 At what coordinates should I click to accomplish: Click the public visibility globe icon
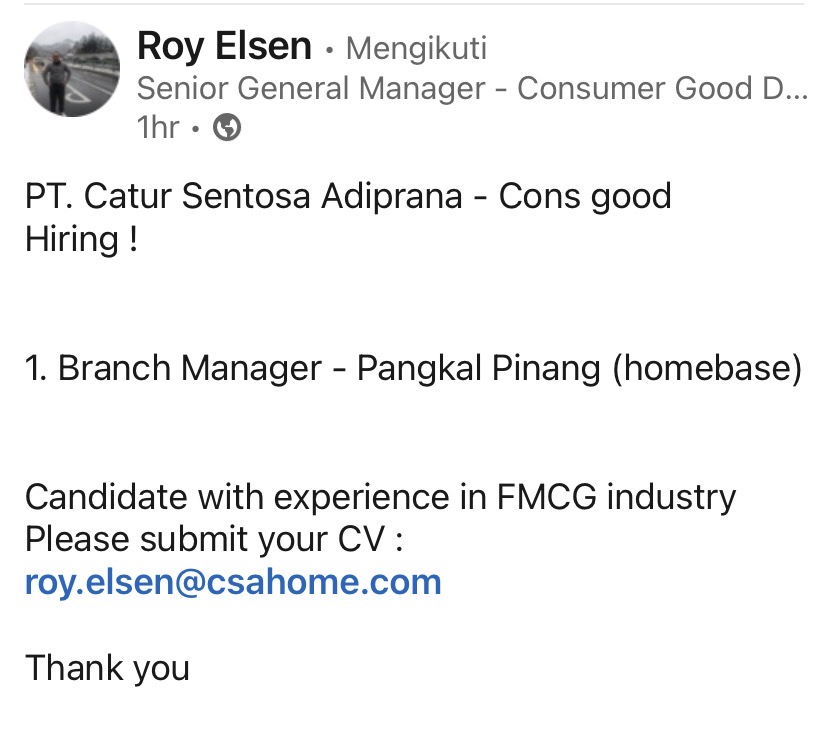coord(228,128)
